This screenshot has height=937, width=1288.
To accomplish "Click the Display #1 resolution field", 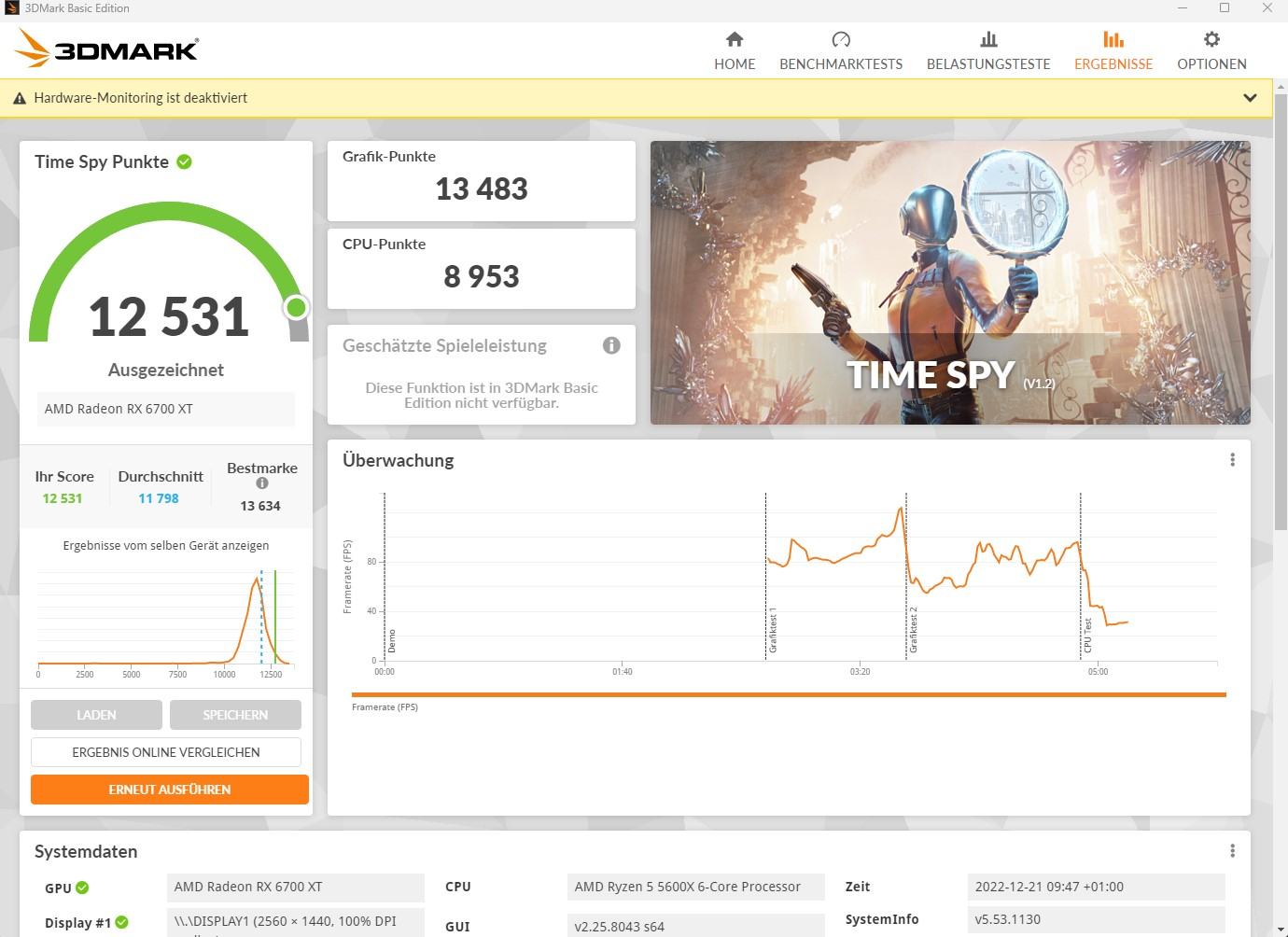I will coord(296,922).
